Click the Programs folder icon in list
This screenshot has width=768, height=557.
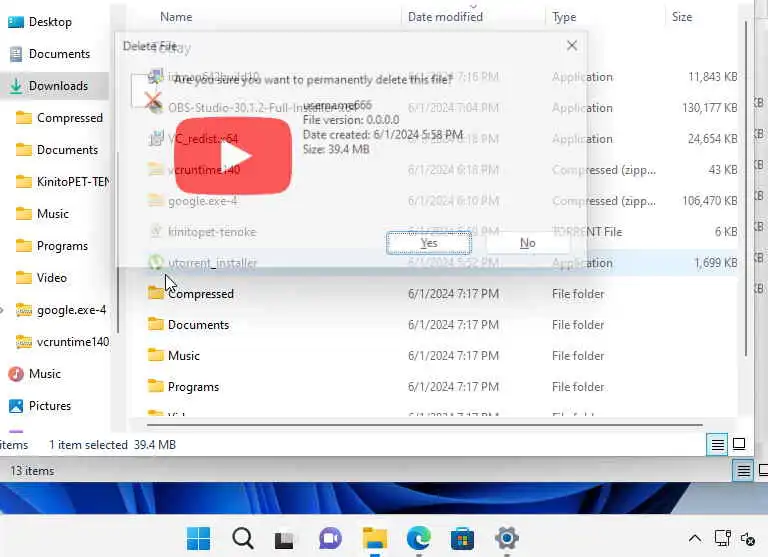(x=156, y=386)
